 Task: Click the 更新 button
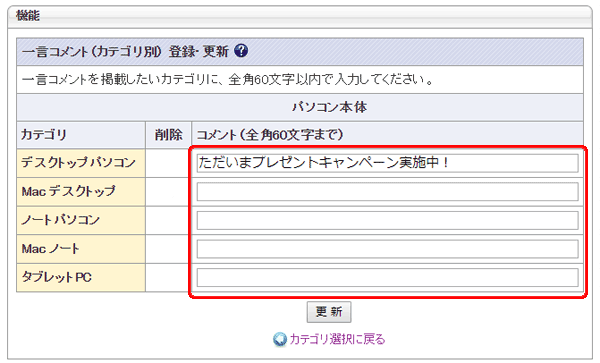pyautogui.click(x=329, y=312)
